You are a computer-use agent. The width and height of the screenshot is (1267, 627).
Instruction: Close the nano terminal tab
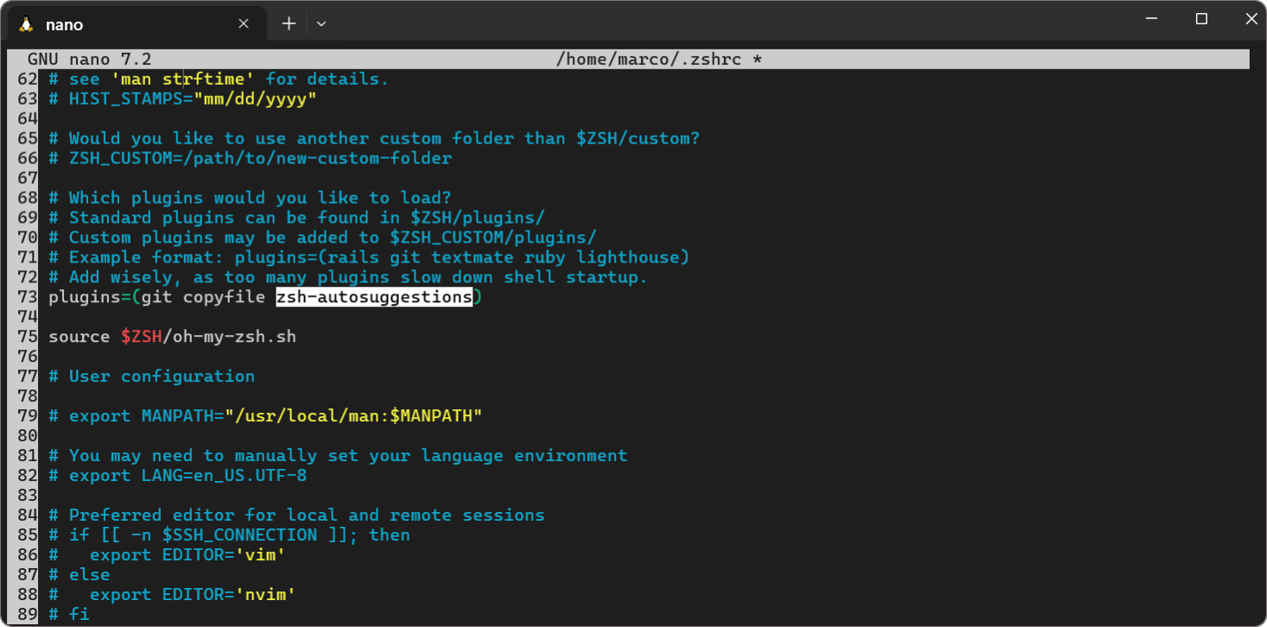243,24
